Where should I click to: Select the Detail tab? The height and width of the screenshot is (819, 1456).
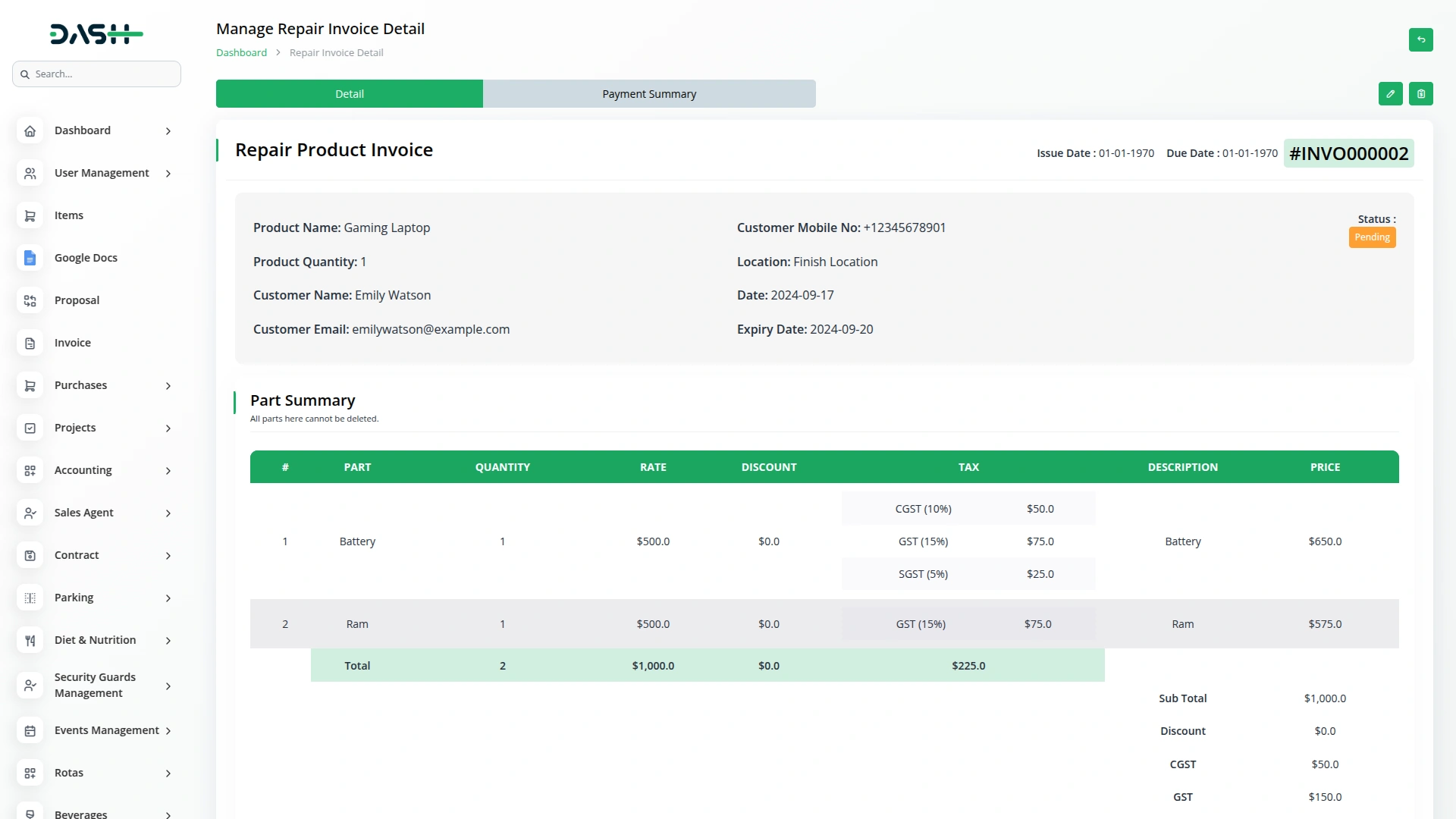349,93
